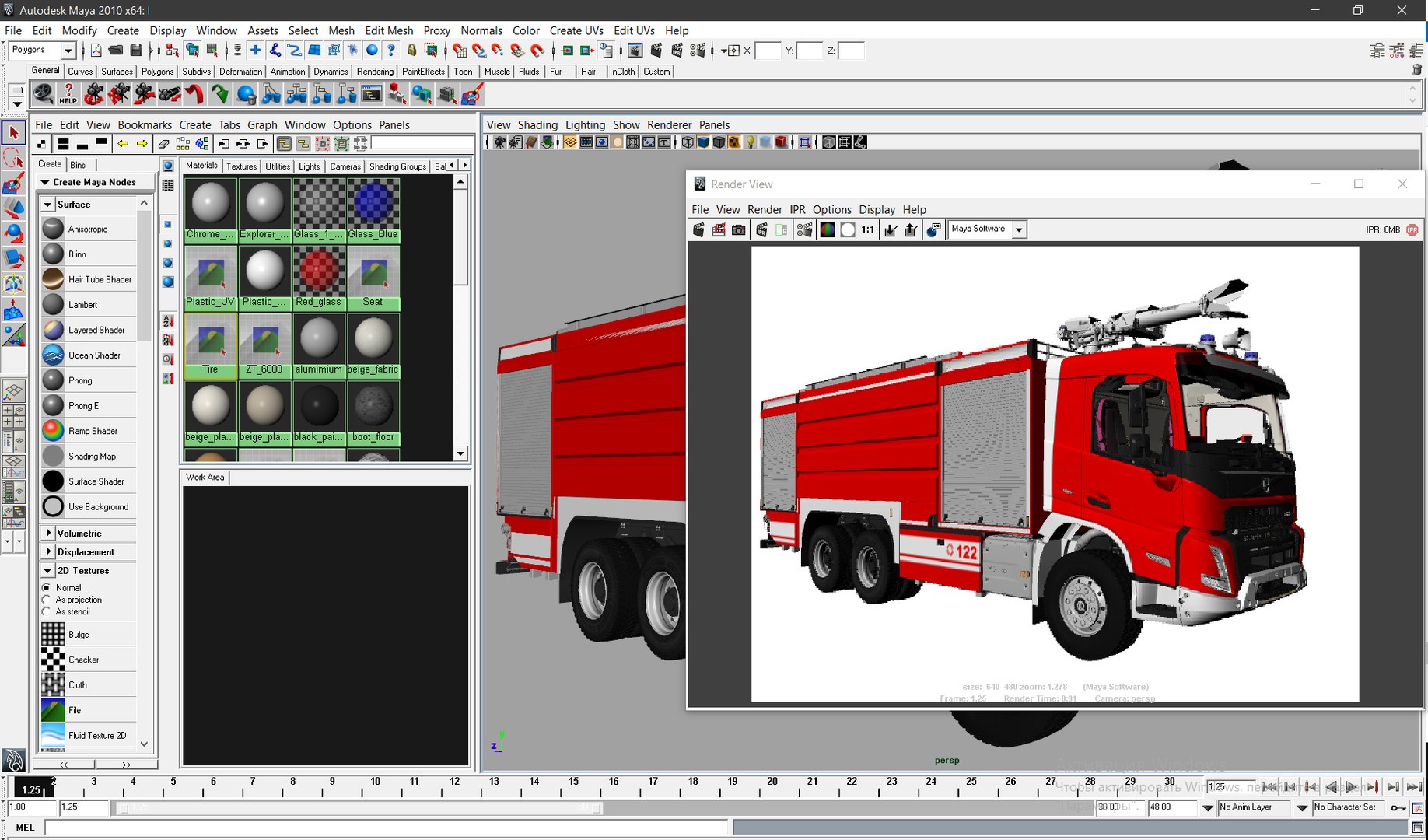Viewport: 1428px width, 840px height.
Task: Click the script editor shelf icon
Action: (372, 95)
